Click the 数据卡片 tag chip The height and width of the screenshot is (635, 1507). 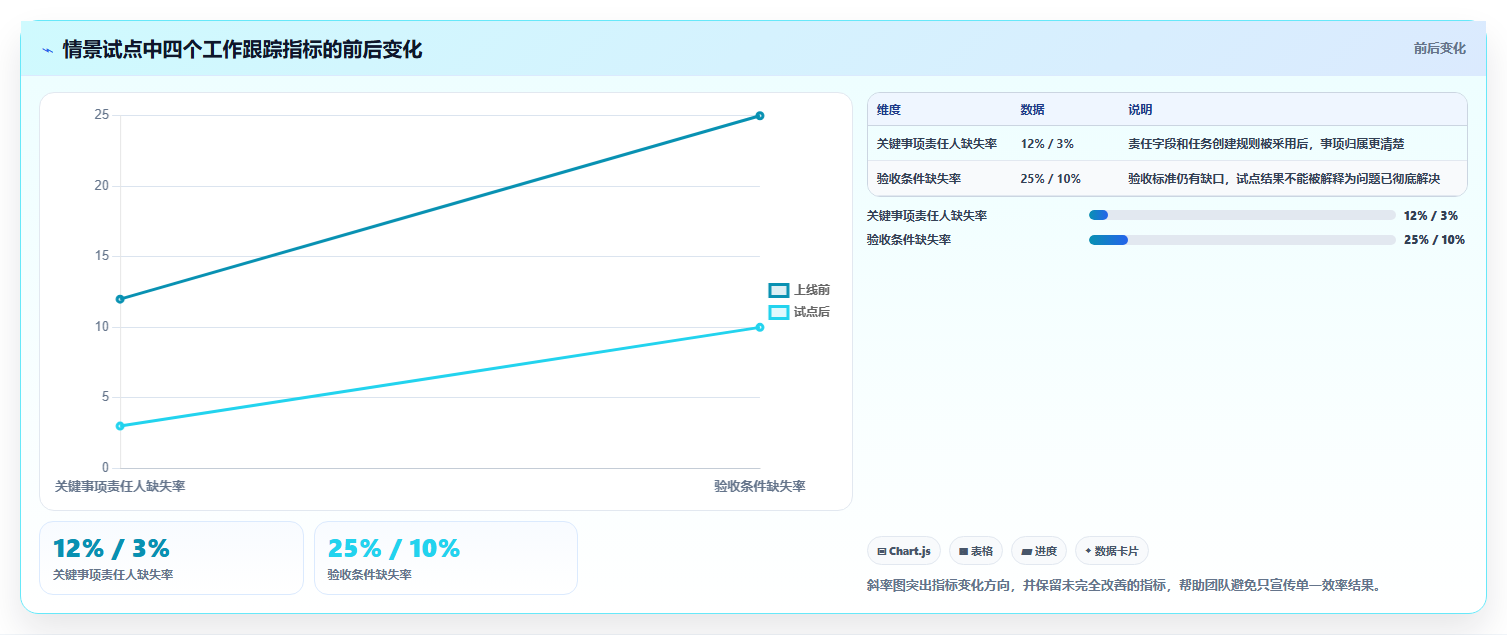pos(1112,551)
